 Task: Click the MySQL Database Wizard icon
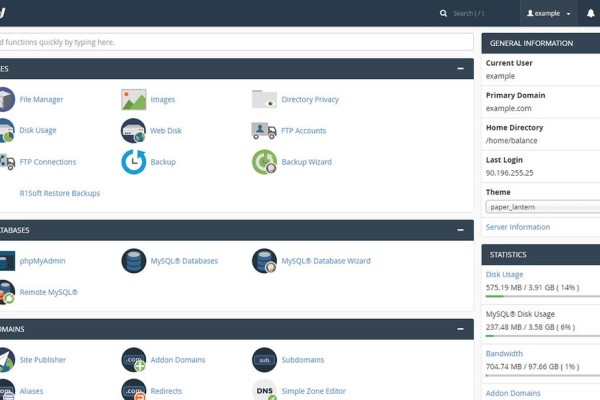coord(264,261)
